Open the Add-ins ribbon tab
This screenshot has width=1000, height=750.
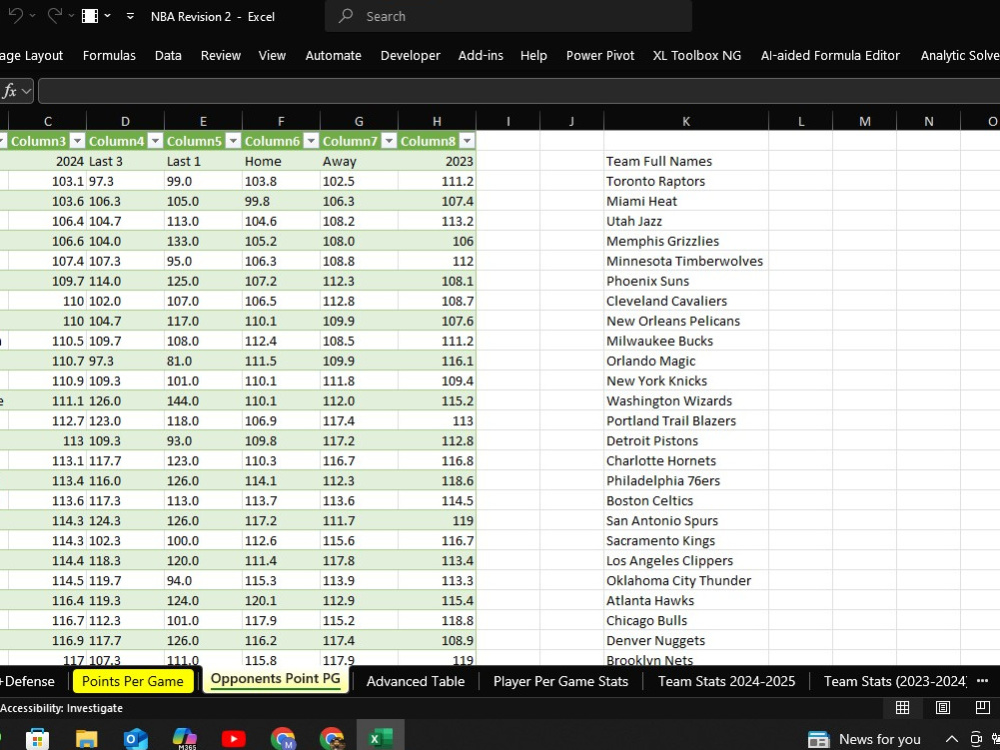coord(481,55)
